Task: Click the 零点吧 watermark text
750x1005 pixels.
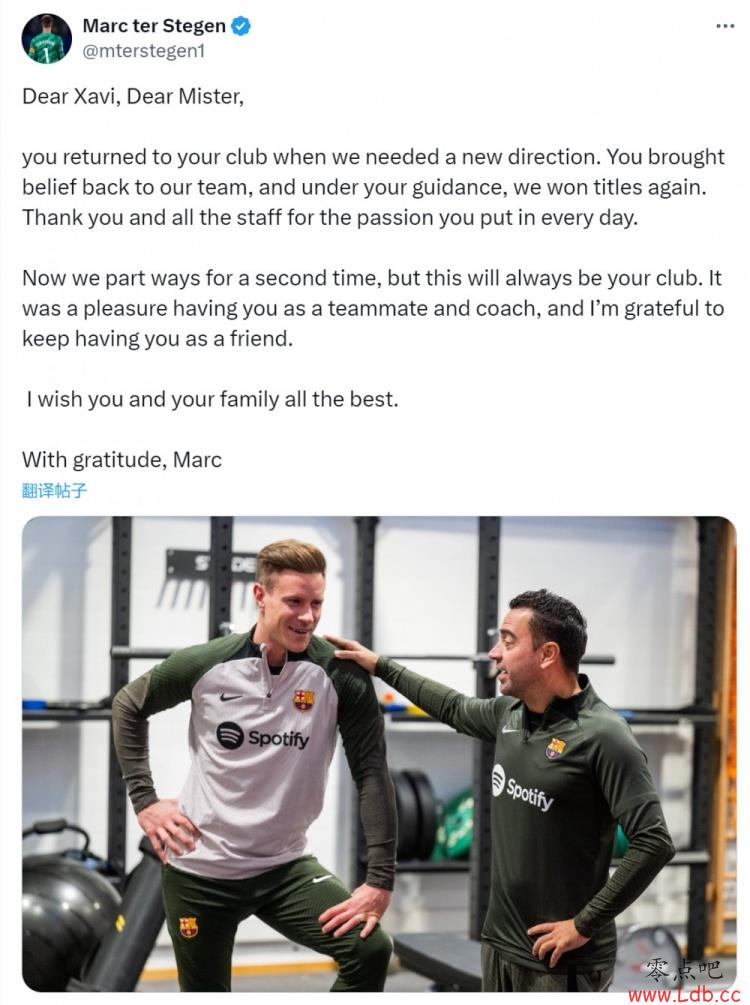Action: click(x=683, y=969)
